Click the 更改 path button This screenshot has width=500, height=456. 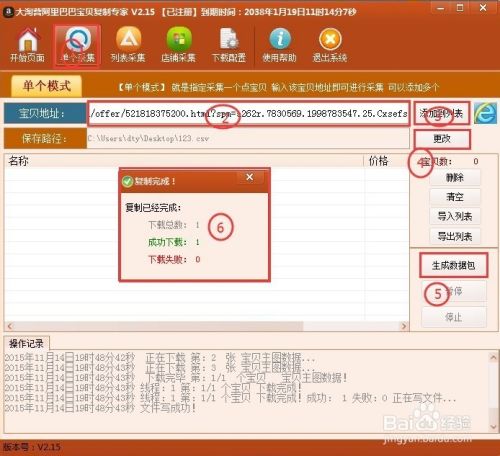pos(442,139)
